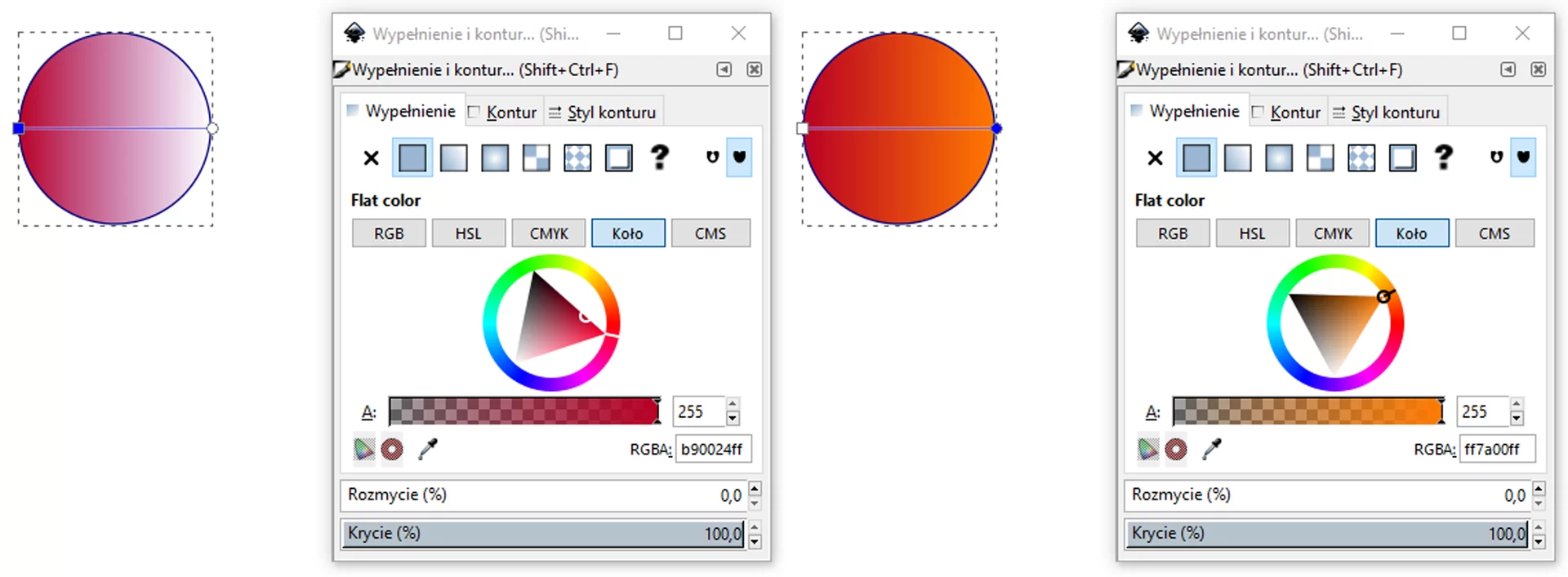This screenshot has width=1568, height=577.
Task: Select Flat color fill in left dialog
Action: (412, 158)
